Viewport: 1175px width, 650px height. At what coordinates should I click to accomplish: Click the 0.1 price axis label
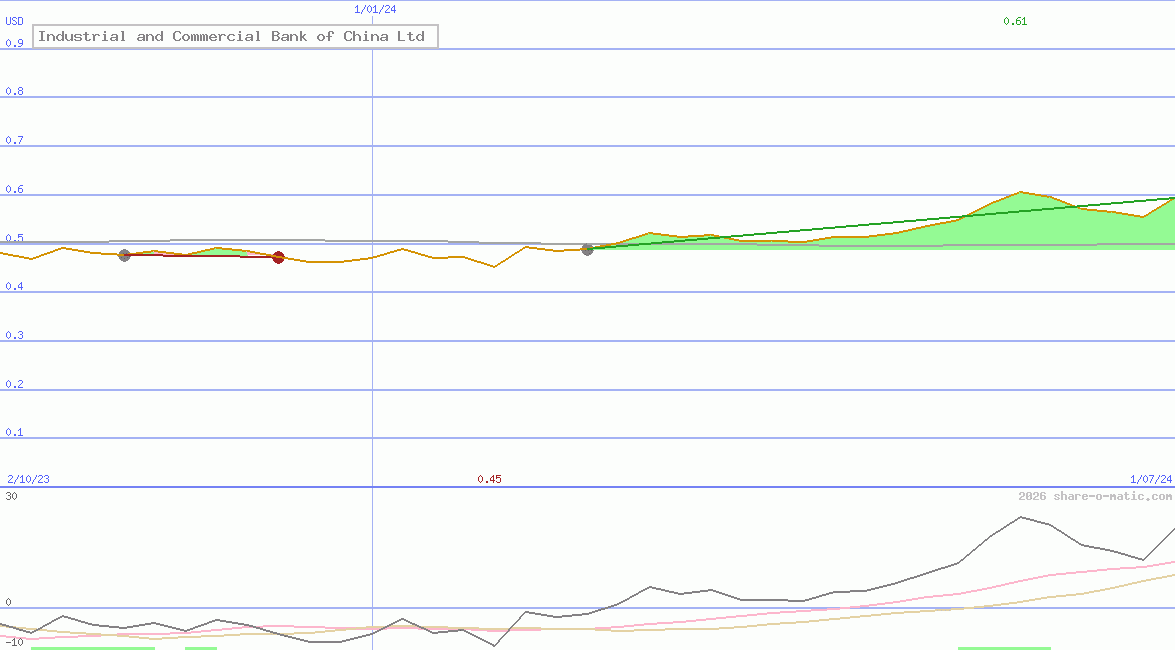click(x=14, y=433)
